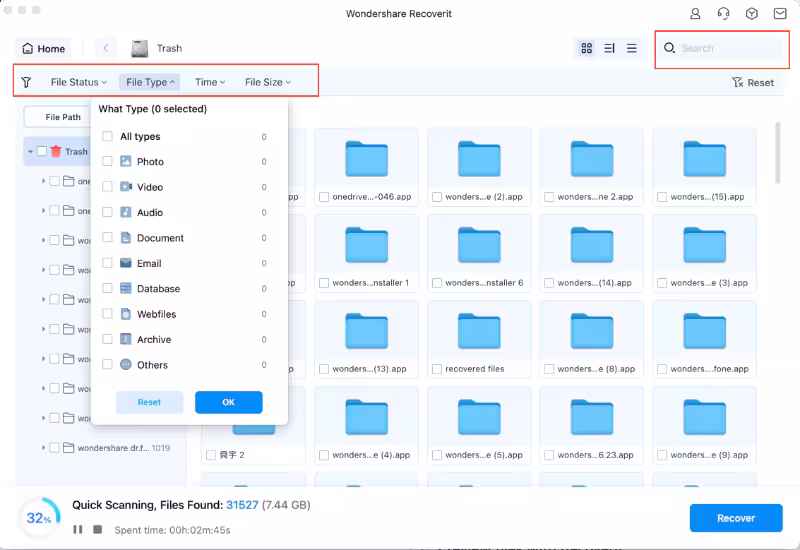Image resolution: width=800 pixels, height=550 pixels.
Task: Click the red Trash icon in tree
Action: (56, 151)
